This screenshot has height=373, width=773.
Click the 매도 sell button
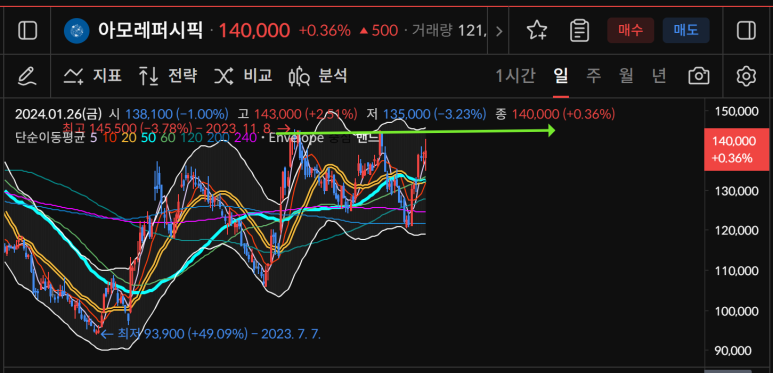click(686, 31)
